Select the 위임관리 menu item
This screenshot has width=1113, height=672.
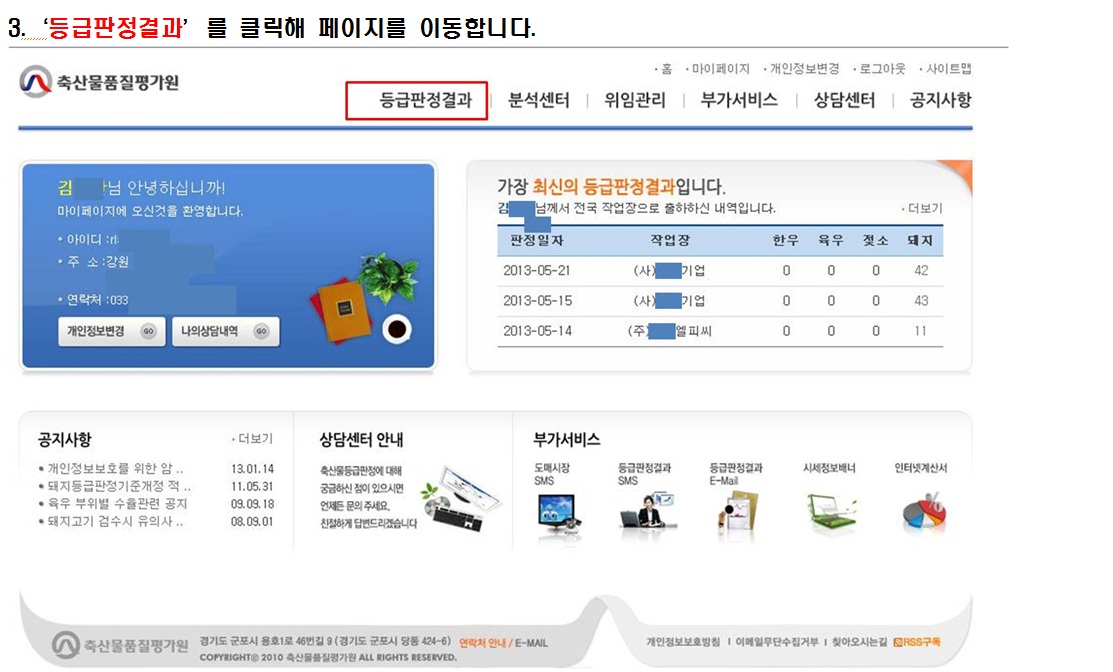(634, 100)
